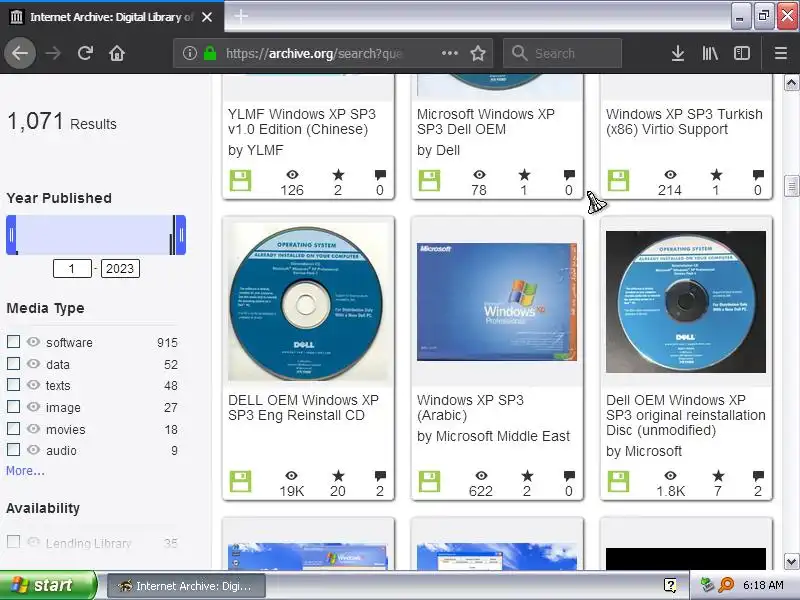Click the views eye on Windows XP SP3 Arabic card

tap(481, 476)
